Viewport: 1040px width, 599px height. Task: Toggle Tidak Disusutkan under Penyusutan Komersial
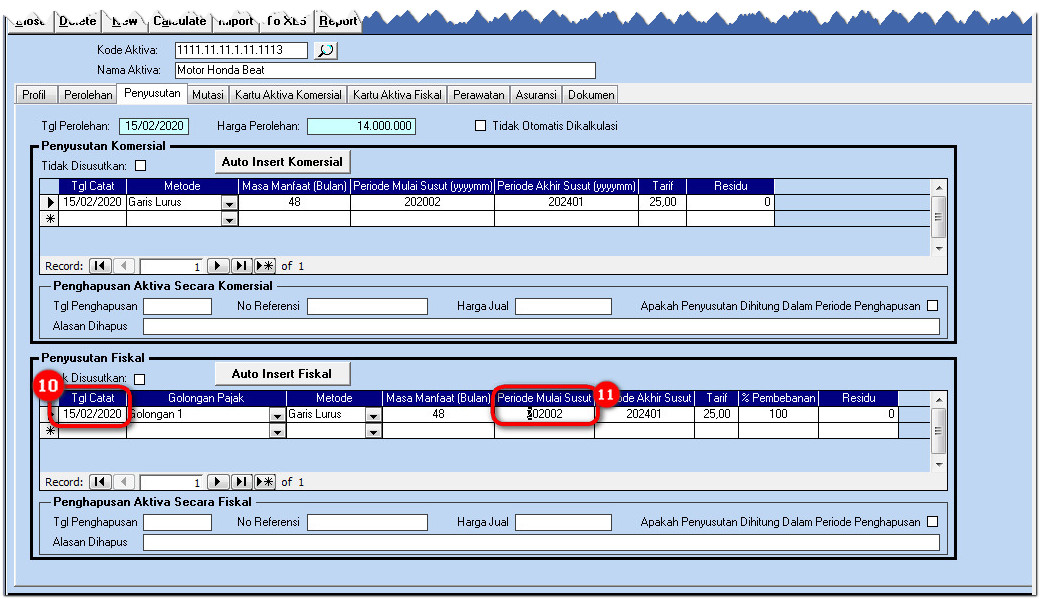140,166
